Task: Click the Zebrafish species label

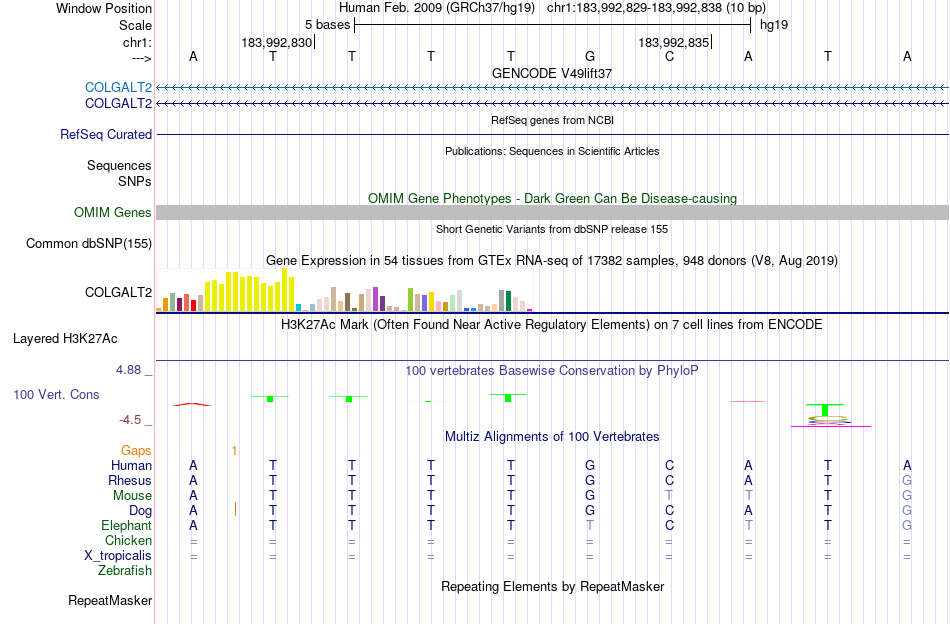Action: pyautogui.click(x=125, y=571)
